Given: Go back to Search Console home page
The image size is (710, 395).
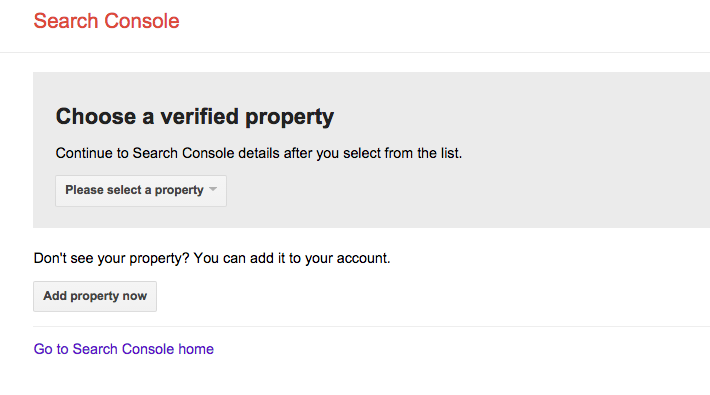Looking at the screenshot, I should pos(124,349).
